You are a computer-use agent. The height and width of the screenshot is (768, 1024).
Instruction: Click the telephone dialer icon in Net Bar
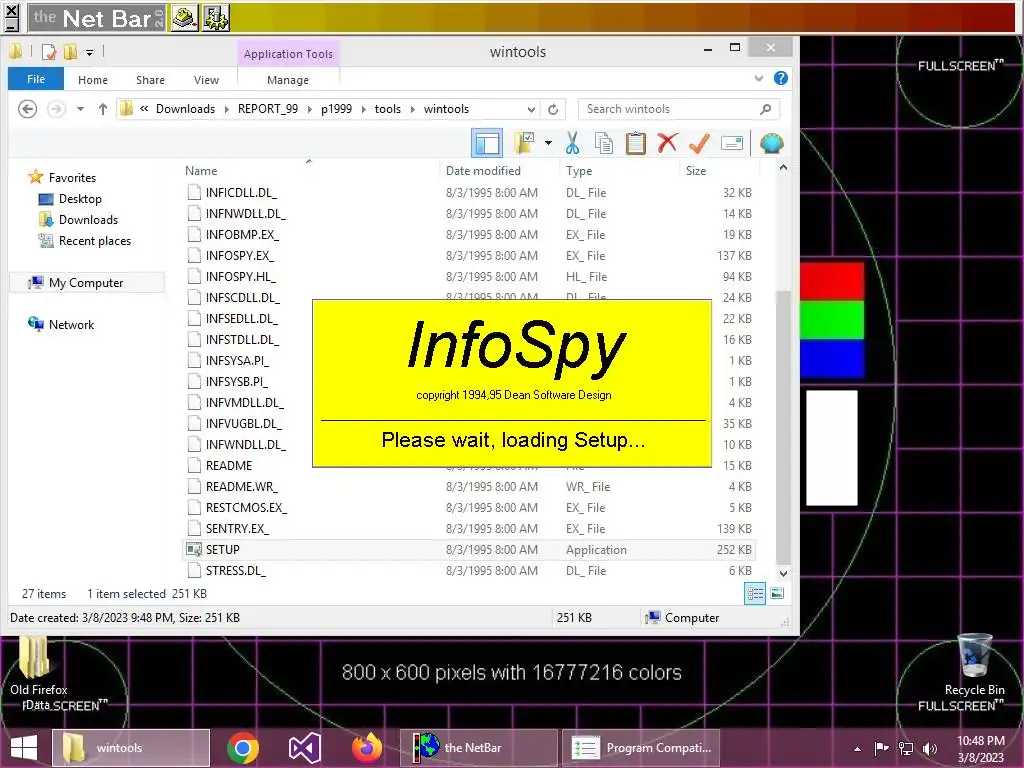185,18
